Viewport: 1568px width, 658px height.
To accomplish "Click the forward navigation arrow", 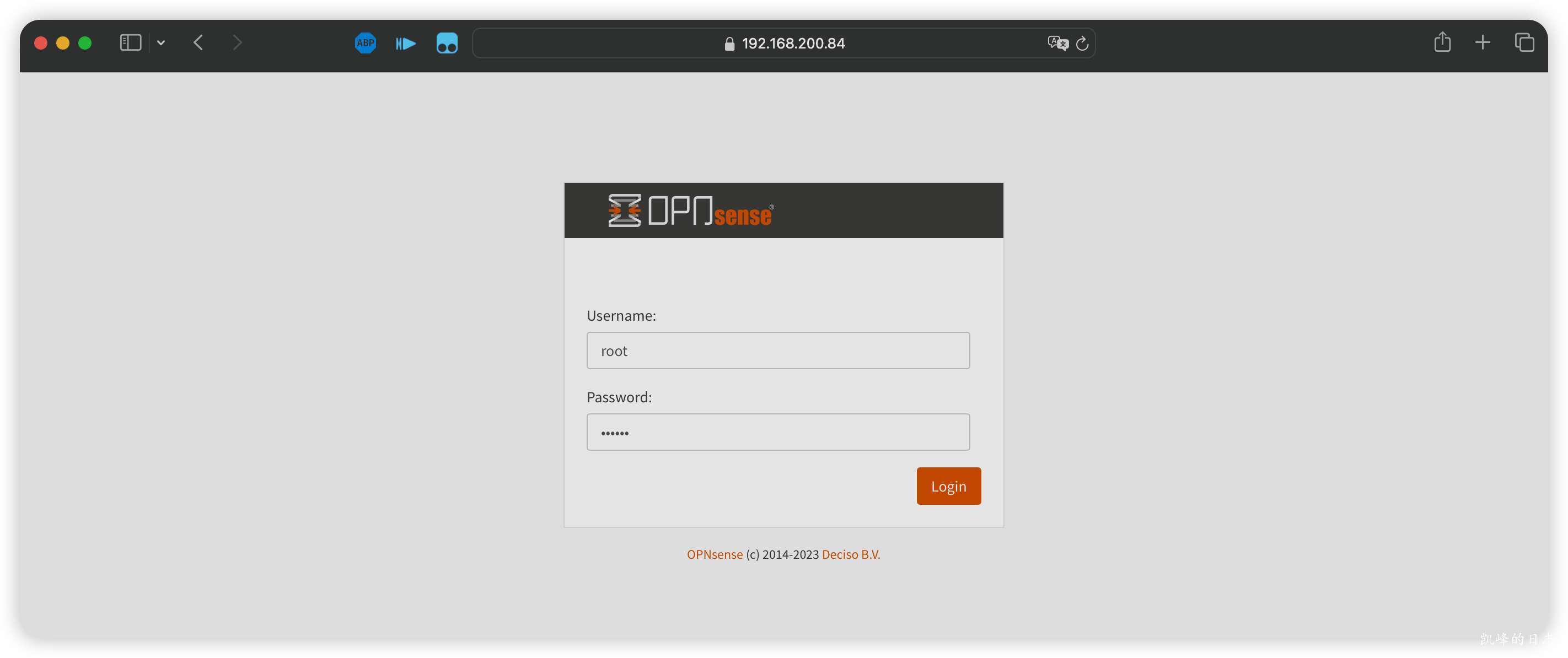I will (x=238, y=42).
